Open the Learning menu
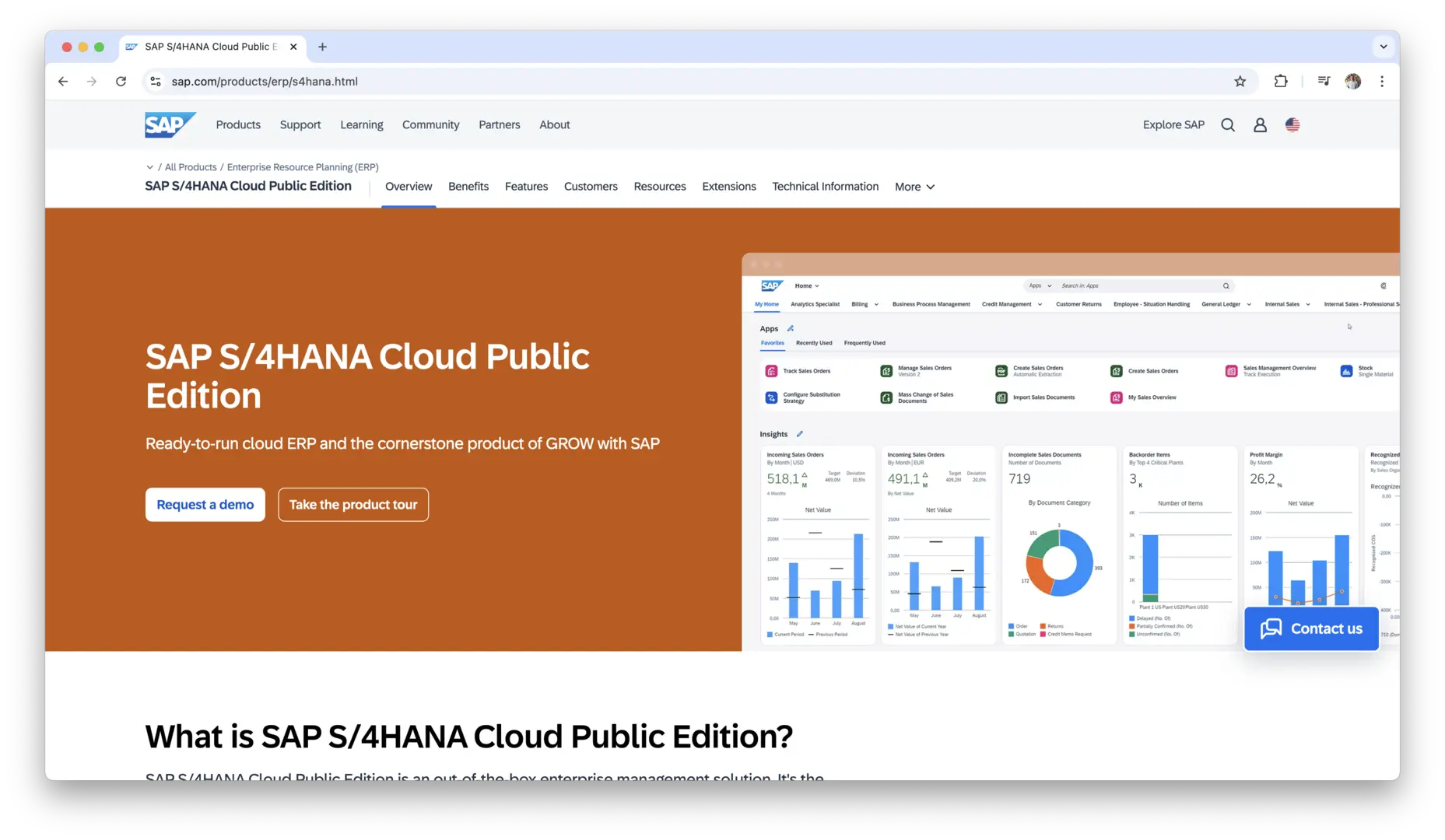Image resolution: width=1445 pixels, height=840 pixels. pos(362,124)
